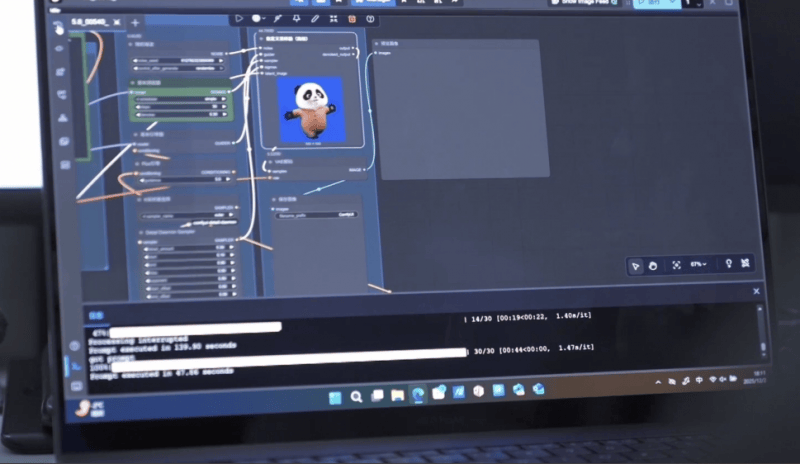Add a new workflow tab with plus button
Viewport: 800px width, 464px height.
(135, 22)
